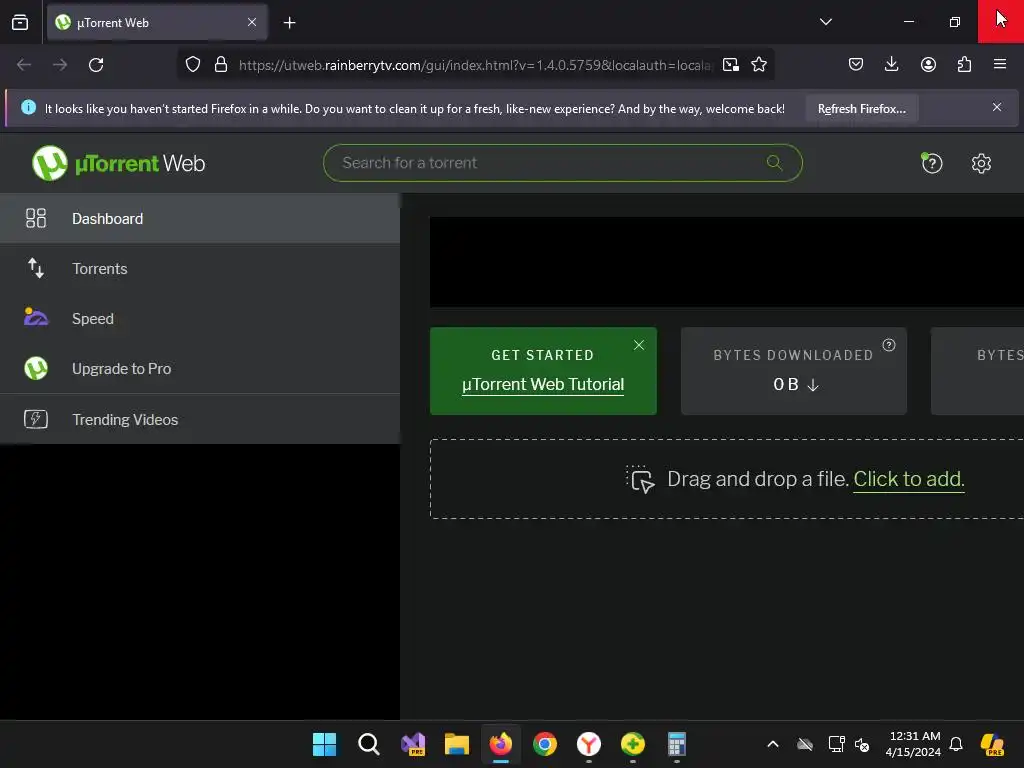Open the Firefox account icon
Viewport: 1024px width, 768px height.
(928, 64)
